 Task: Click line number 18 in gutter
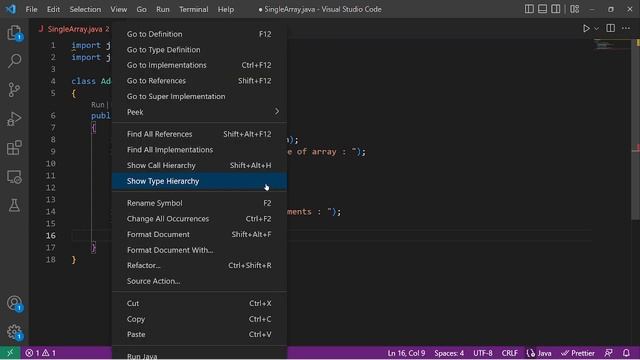coord(51,260)
